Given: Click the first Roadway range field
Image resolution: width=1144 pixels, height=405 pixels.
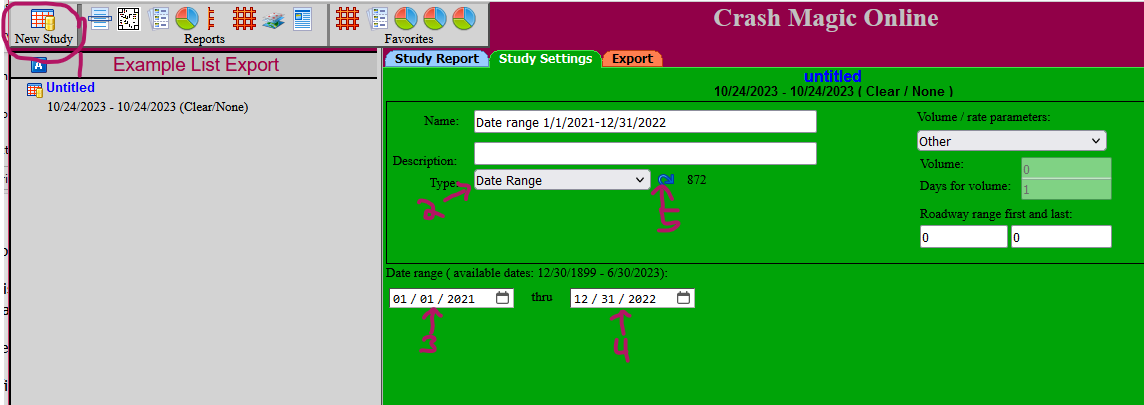Looking at the screenshot, I should coord(963,237).
